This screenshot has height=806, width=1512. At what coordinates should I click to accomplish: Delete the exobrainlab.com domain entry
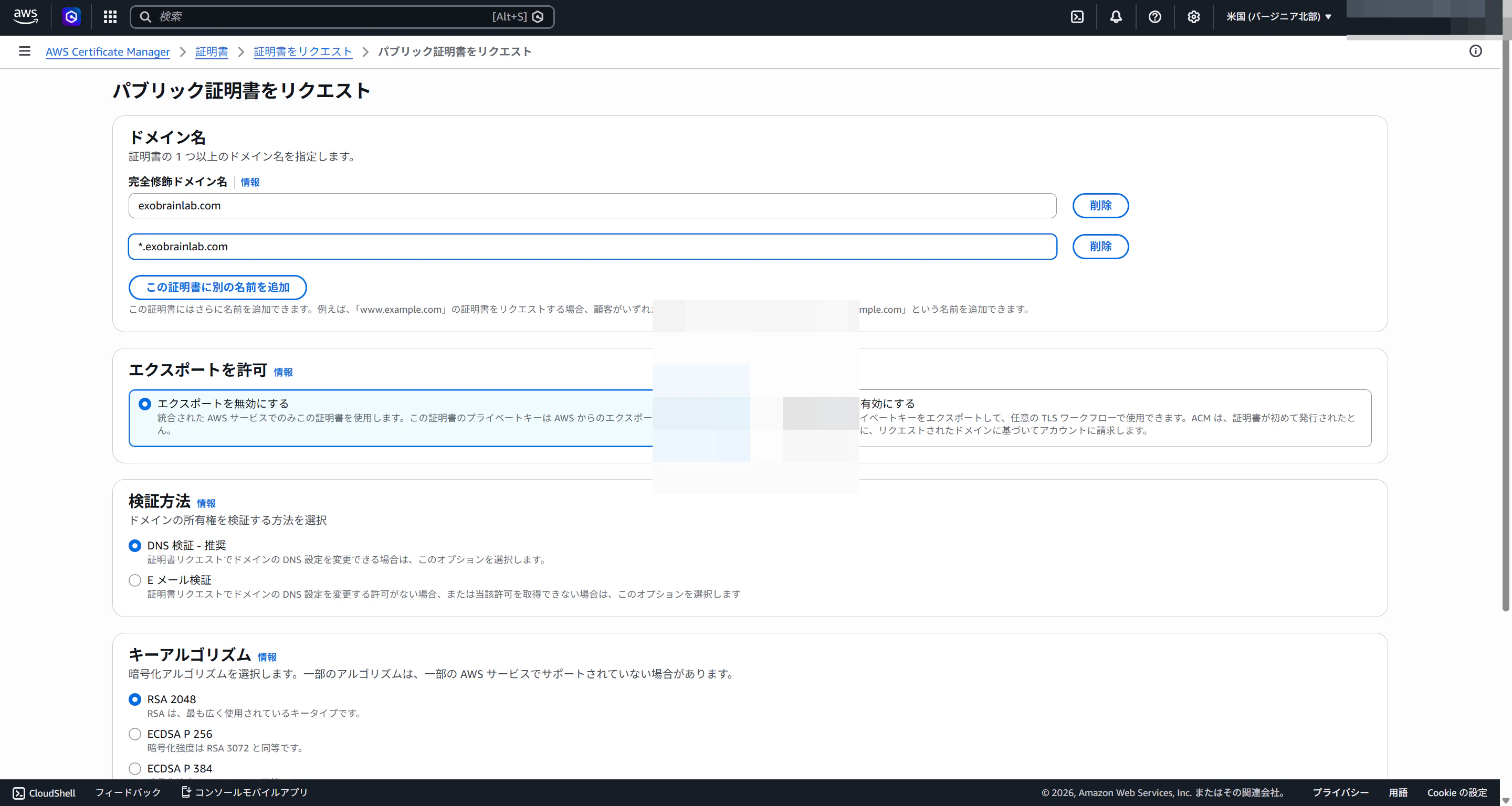coord(1100,205)
